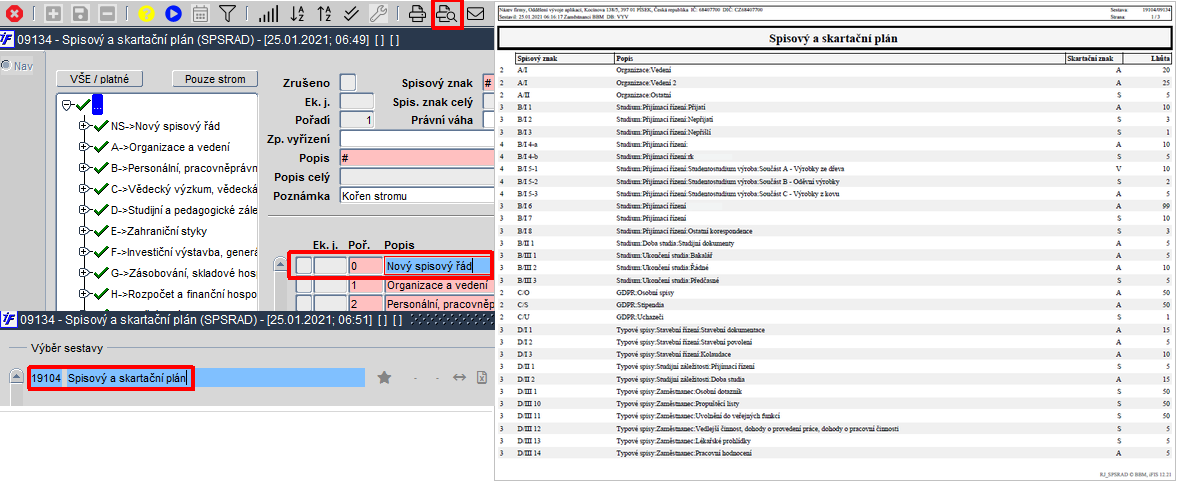Click the save diskette icon
Screen dimensions: 1178x483
tap(81, 13)
